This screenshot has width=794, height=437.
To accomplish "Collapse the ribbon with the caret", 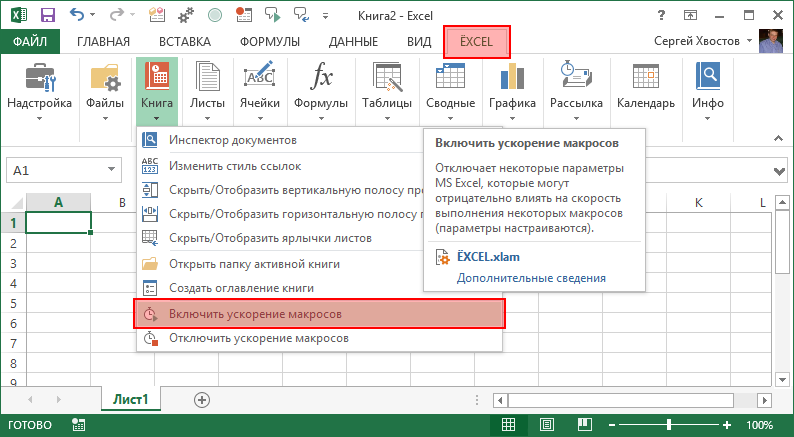I will click(778, 138).
